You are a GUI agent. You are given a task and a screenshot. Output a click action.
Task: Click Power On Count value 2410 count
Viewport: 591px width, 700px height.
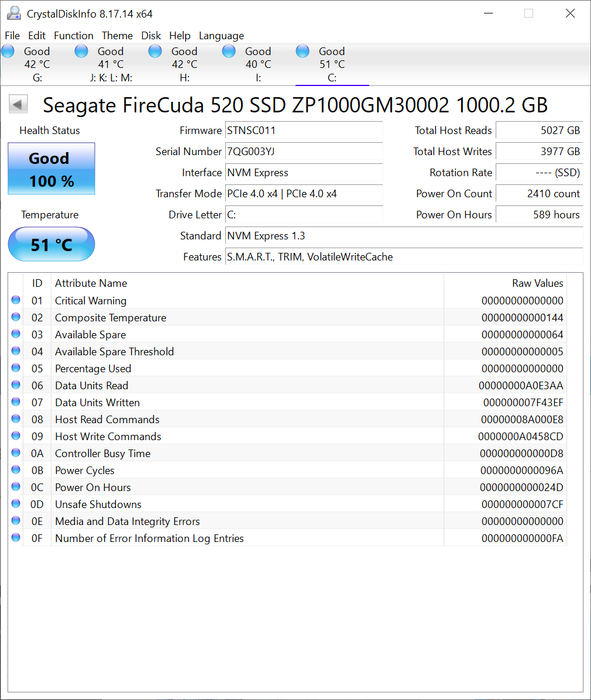coord(539,194)
